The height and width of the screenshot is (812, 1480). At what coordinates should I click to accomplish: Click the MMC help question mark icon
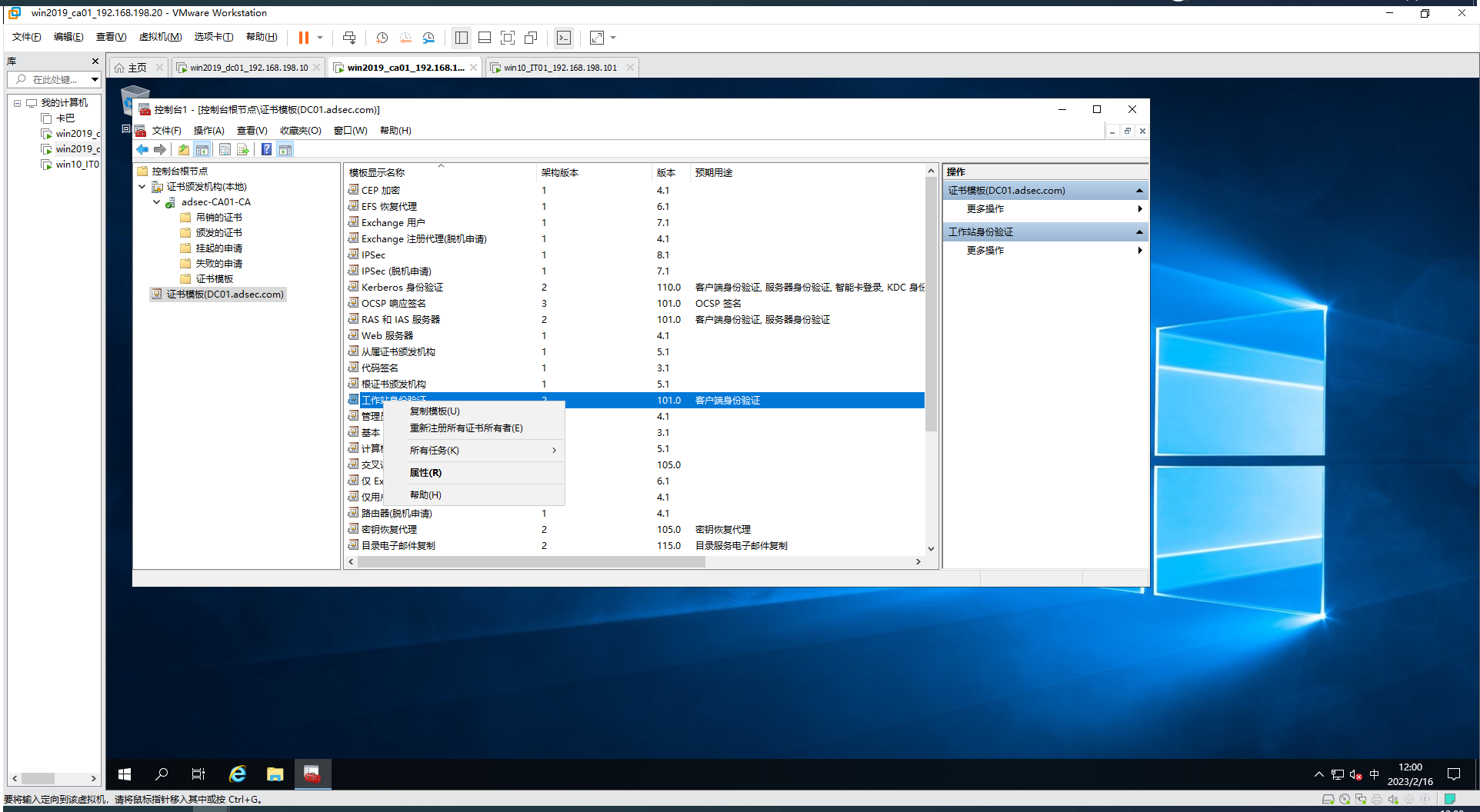click(x=266, y=150)
